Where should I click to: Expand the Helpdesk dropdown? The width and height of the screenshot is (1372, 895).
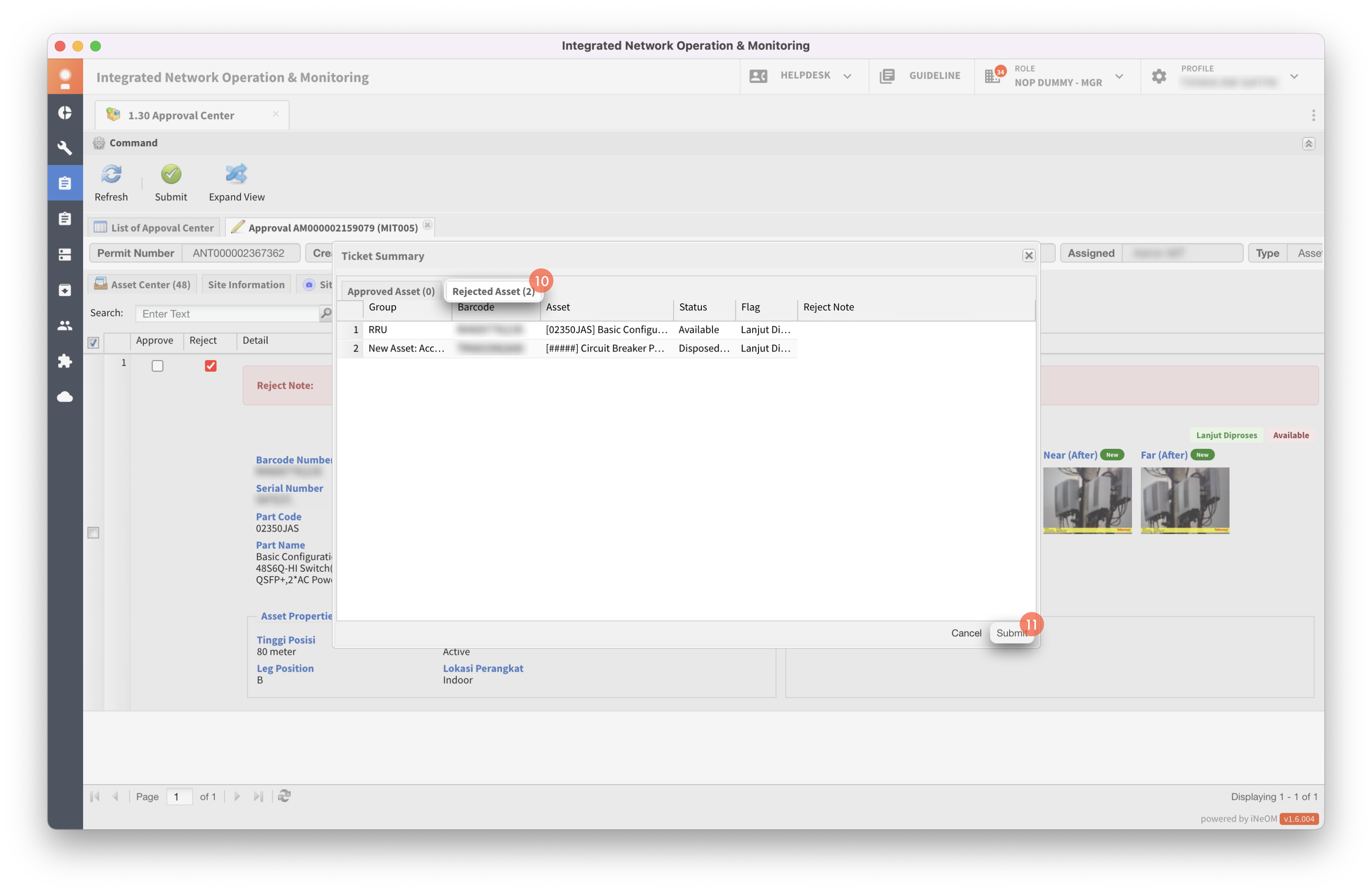pyautogui.click(x=847, y=76)
